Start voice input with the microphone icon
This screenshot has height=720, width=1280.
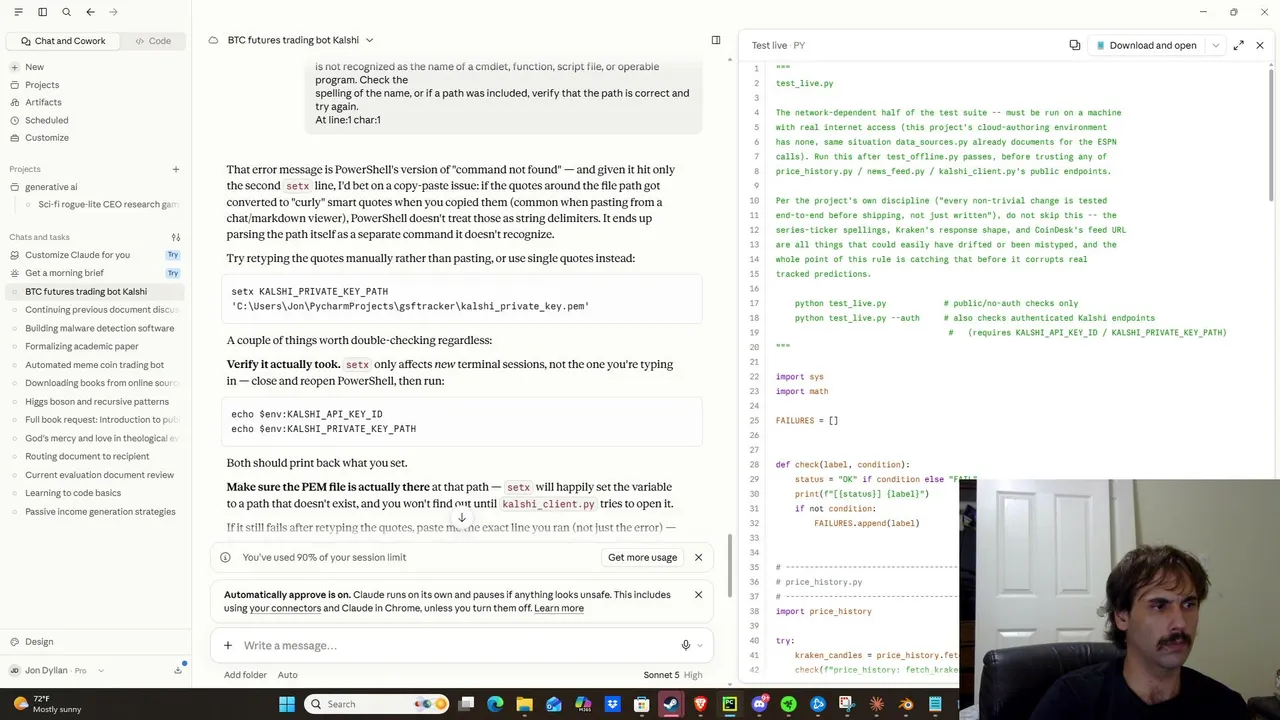[685, 645]
